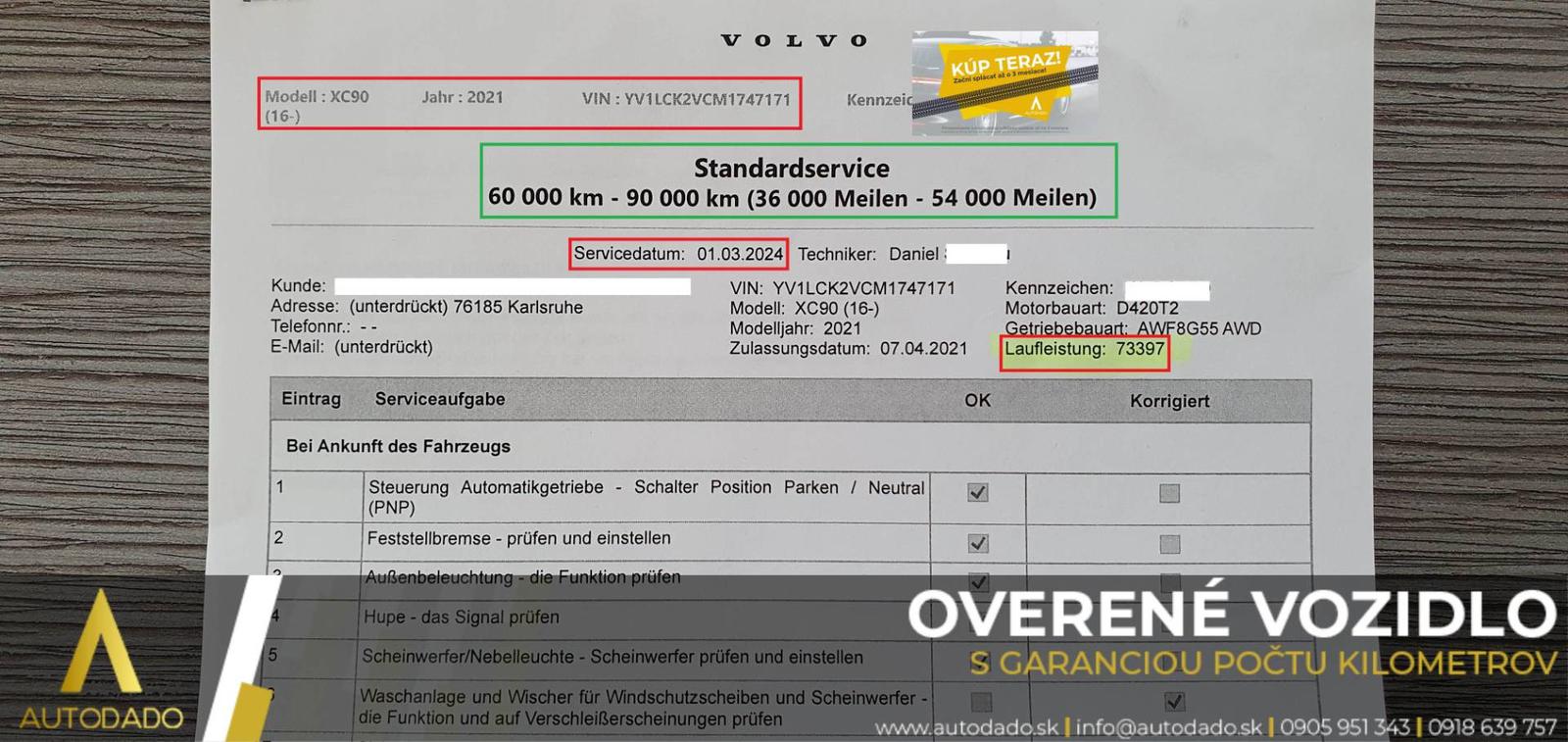Click Servicedatum 01.03.2024
1568x742 pixels.
tap(678, 254)
